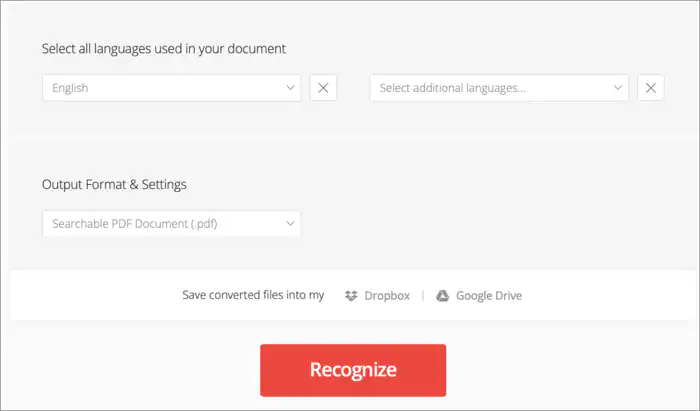Click the 'Save converted files into my' text

(253, 296)
